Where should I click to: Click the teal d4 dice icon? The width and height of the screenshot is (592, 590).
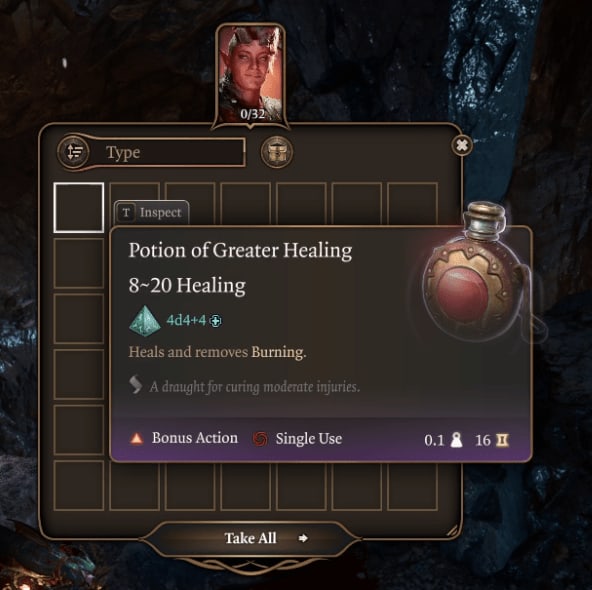tap(145, 320)
